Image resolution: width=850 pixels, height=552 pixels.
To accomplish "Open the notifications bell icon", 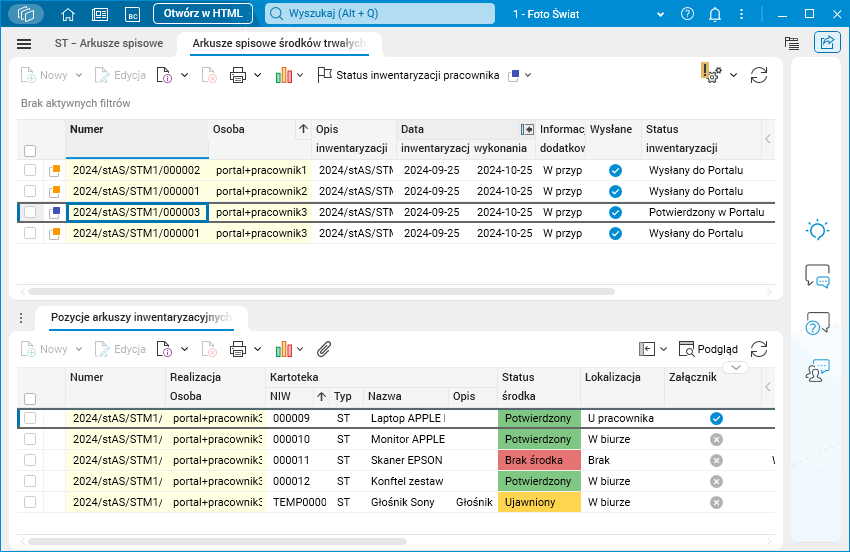I will point(715,14).
